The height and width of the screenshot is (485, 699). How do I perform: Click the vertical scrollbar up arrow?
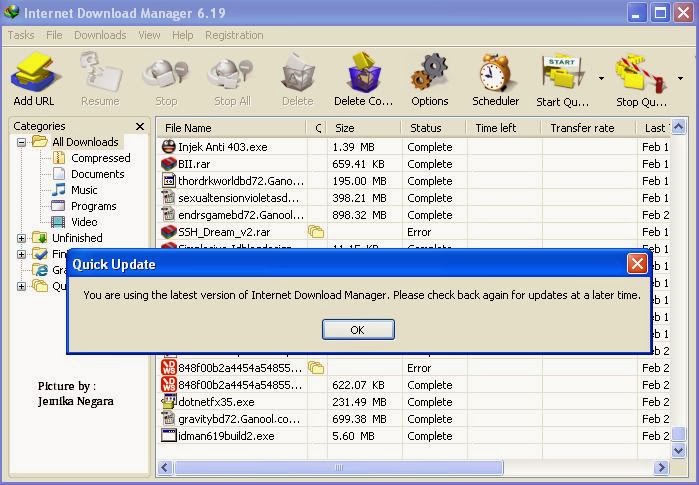[x=678, y=127]
